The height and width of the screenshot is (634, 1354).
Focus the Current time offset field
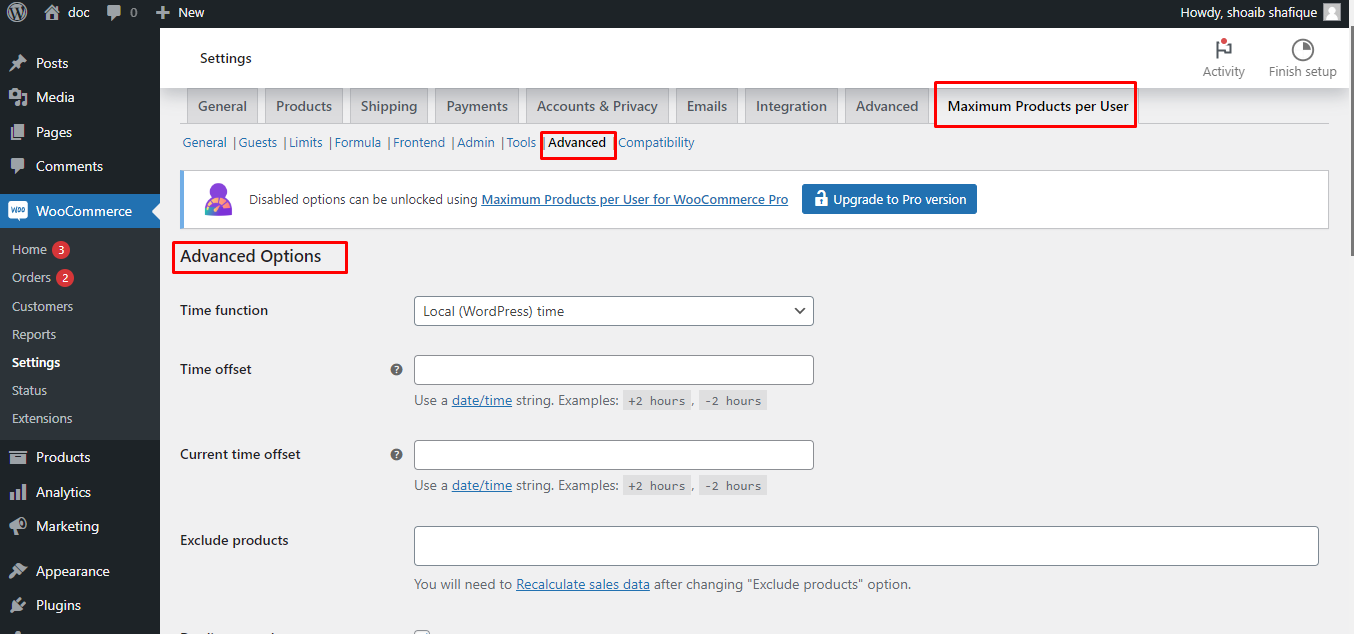[x=613, y=455]
